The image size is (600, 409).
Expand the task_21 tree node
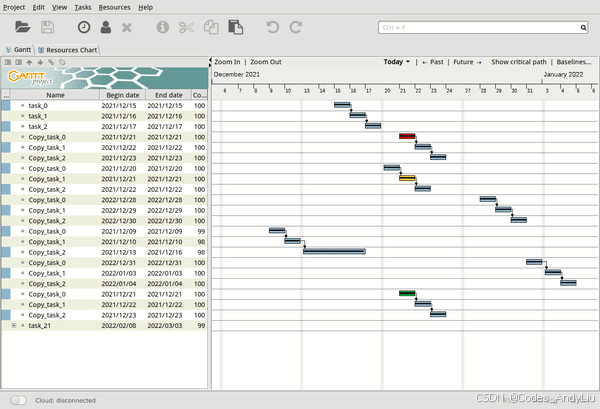click(14, 326)
